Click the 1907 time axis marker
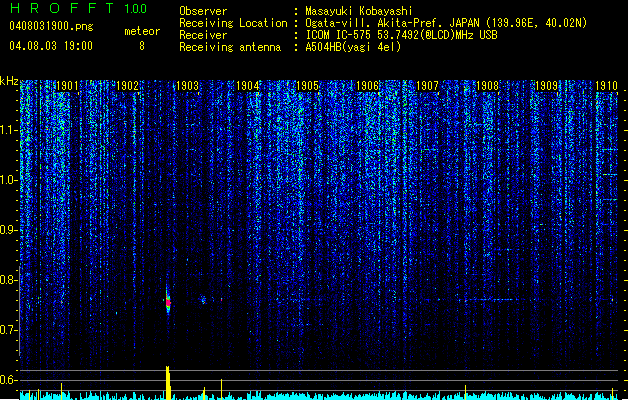 point(427,86)
